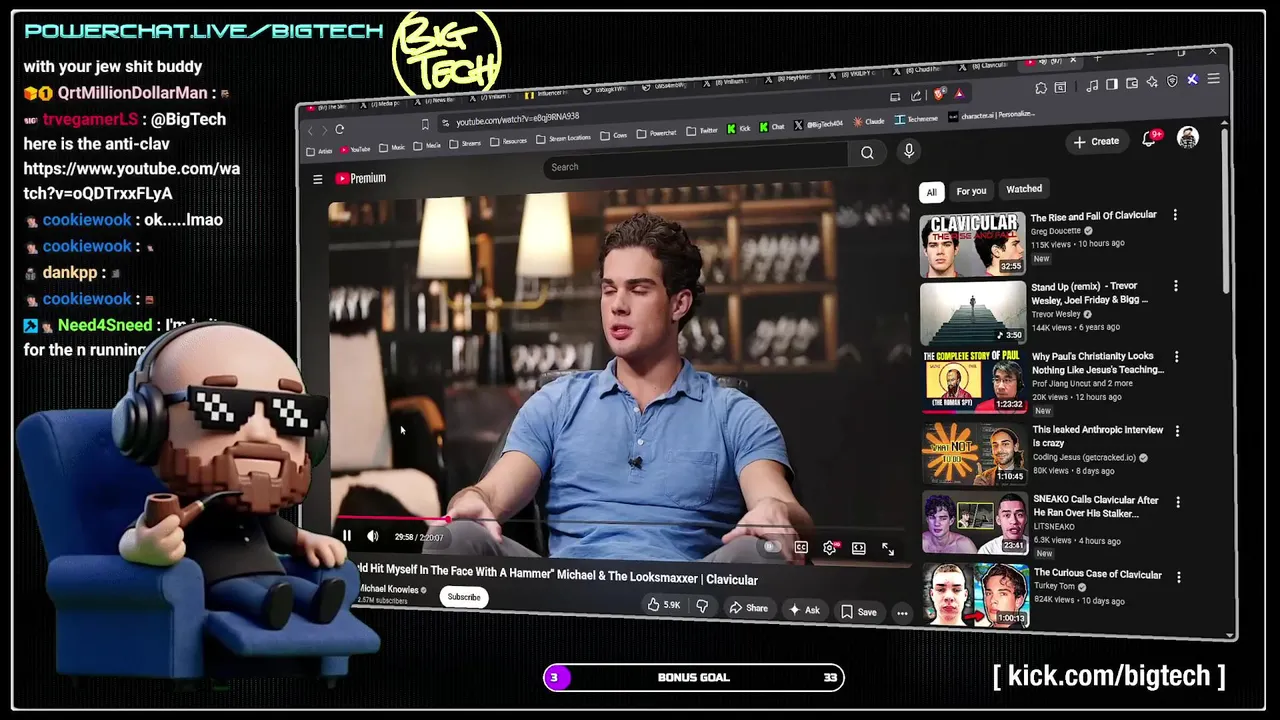Open the browser extensions puzzle icon
Screen dimensions: 1280x720
coord(1041,88)
